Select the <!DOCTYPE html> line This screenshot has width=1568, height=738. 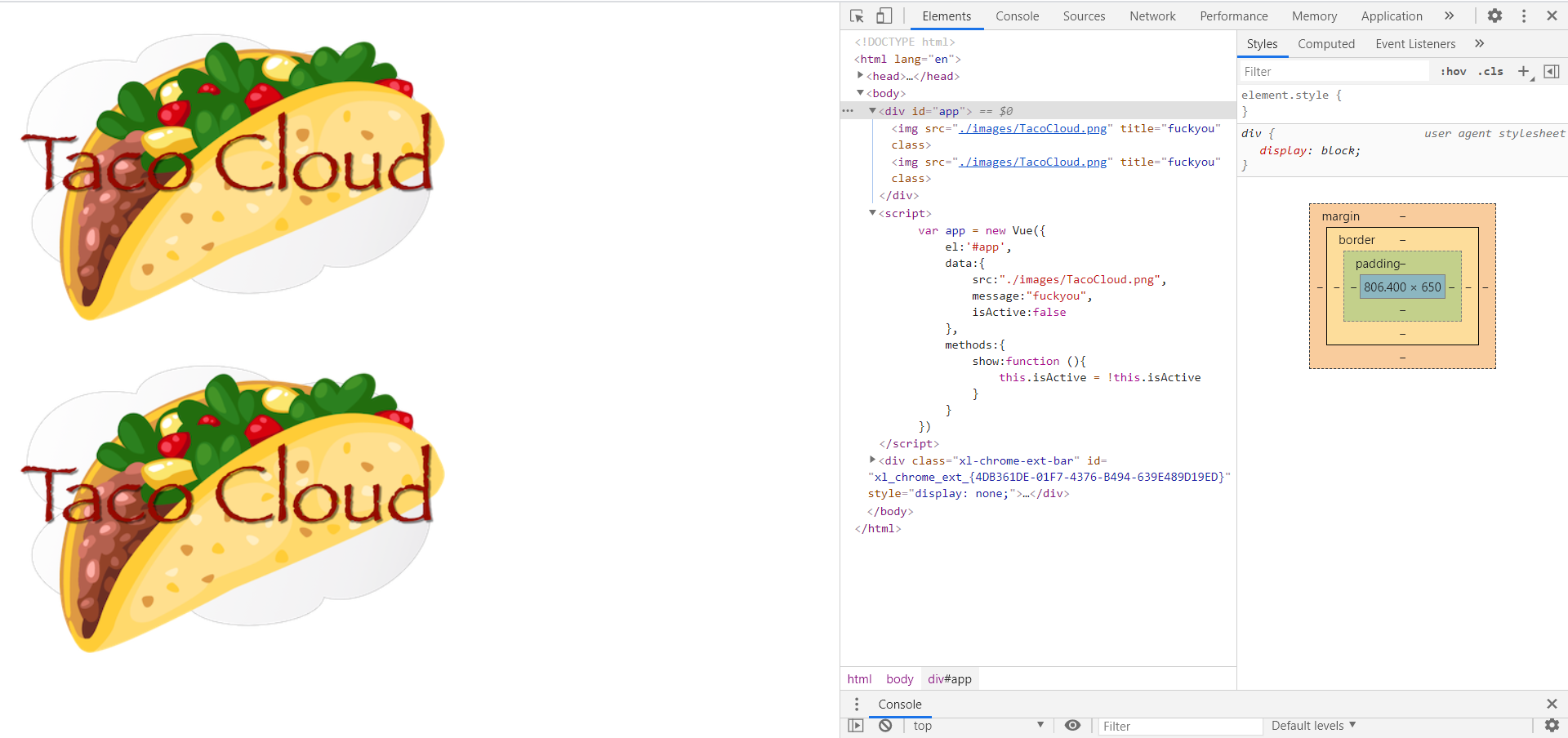(x=905, y=42)
